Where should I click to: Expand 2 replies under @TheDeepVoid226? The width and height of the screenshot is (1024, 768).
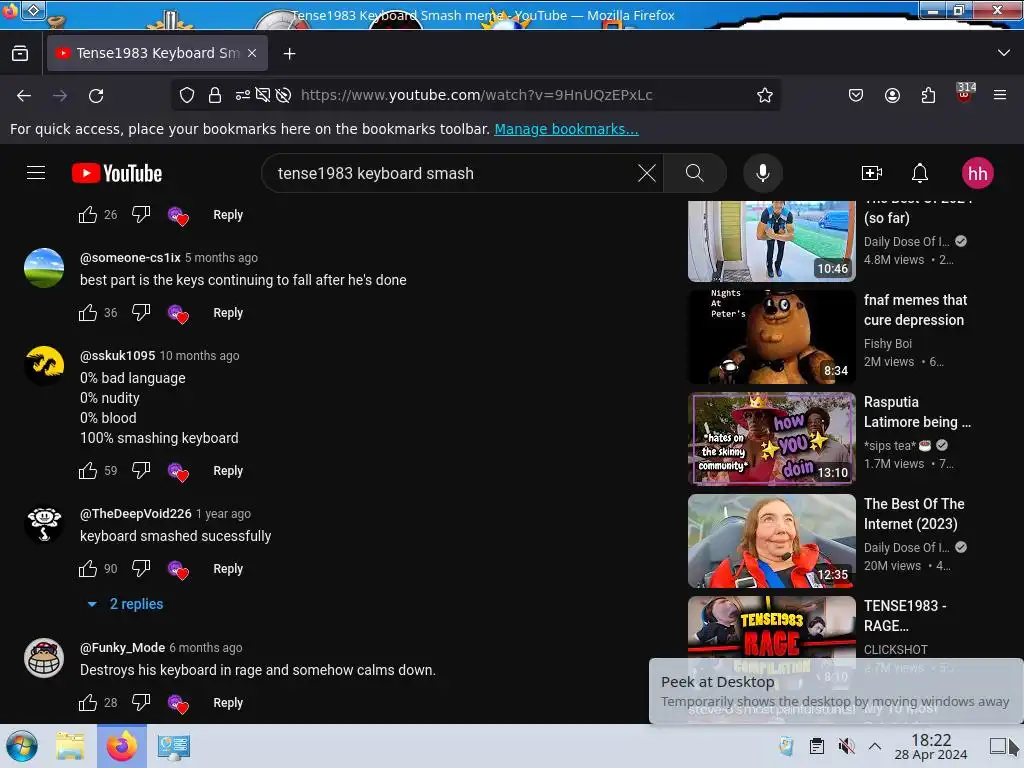(x=125, y=604)
